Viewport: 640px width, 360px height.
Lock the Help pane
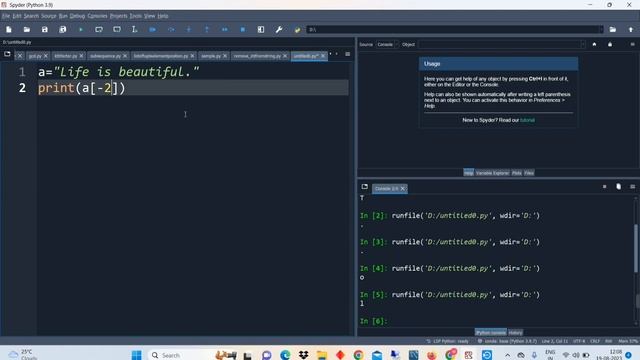coord(610,44)
